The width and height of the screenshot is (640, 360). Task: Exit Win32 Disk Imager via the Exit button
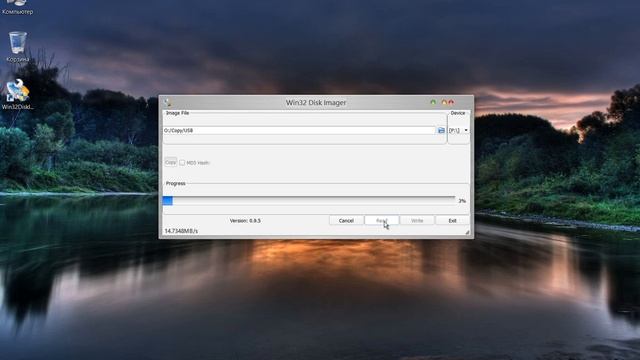coord(452,220)
